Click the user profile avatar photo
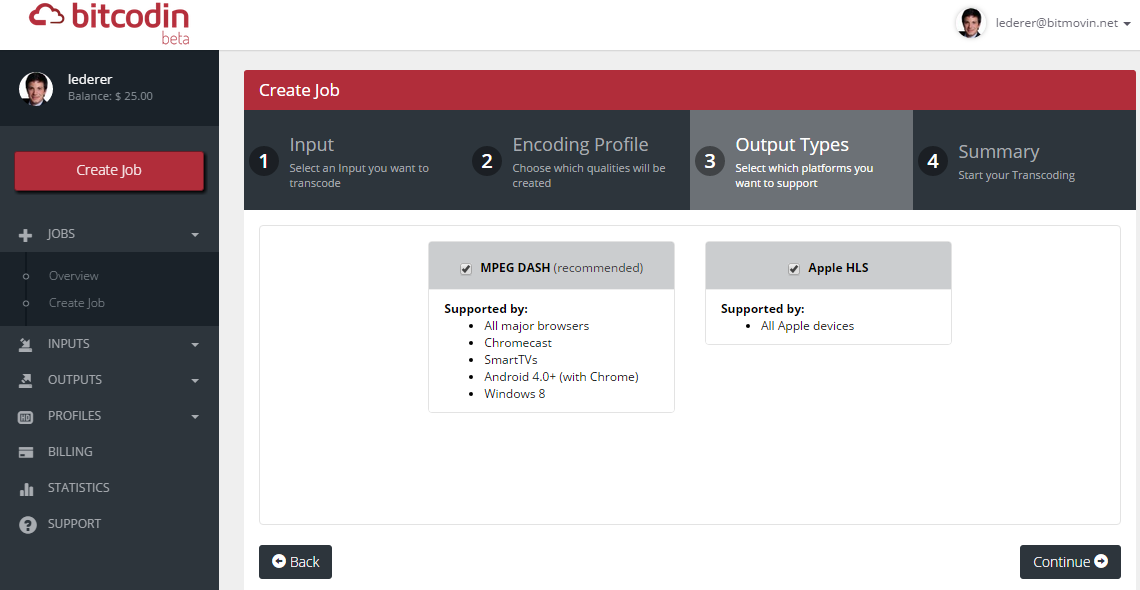Viewport: 1140px width, 590px height. click(970, 22)
